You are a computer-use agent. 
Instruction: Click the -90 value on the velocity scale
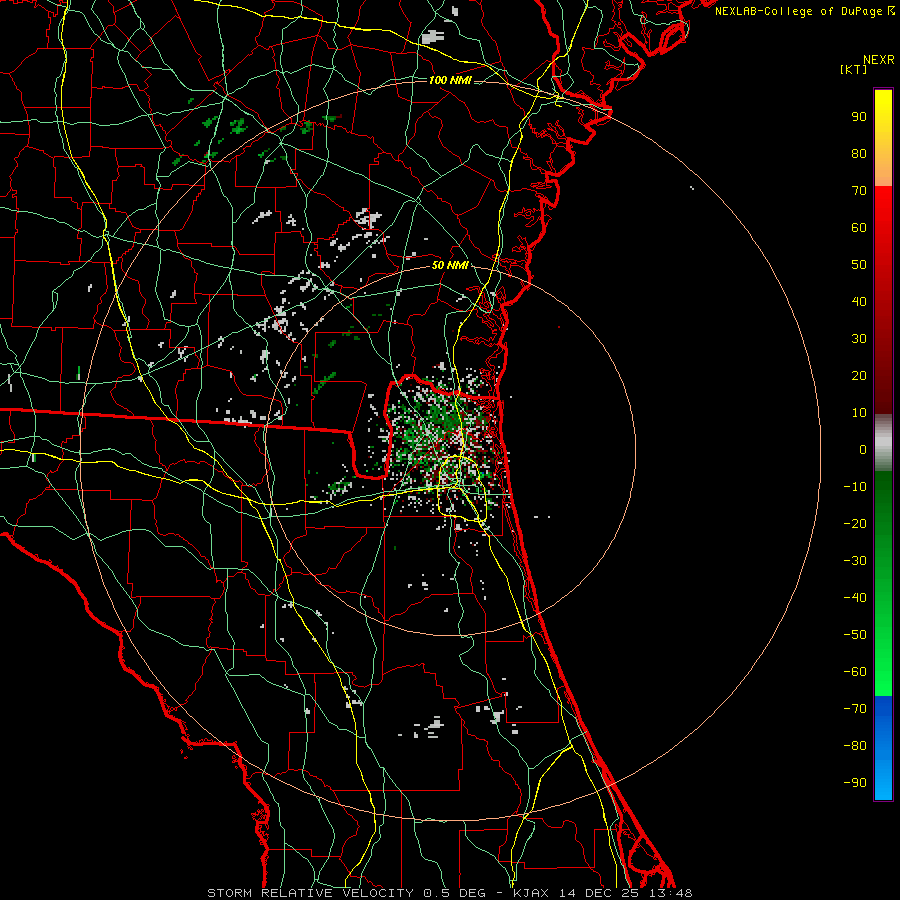pos(855,783)
